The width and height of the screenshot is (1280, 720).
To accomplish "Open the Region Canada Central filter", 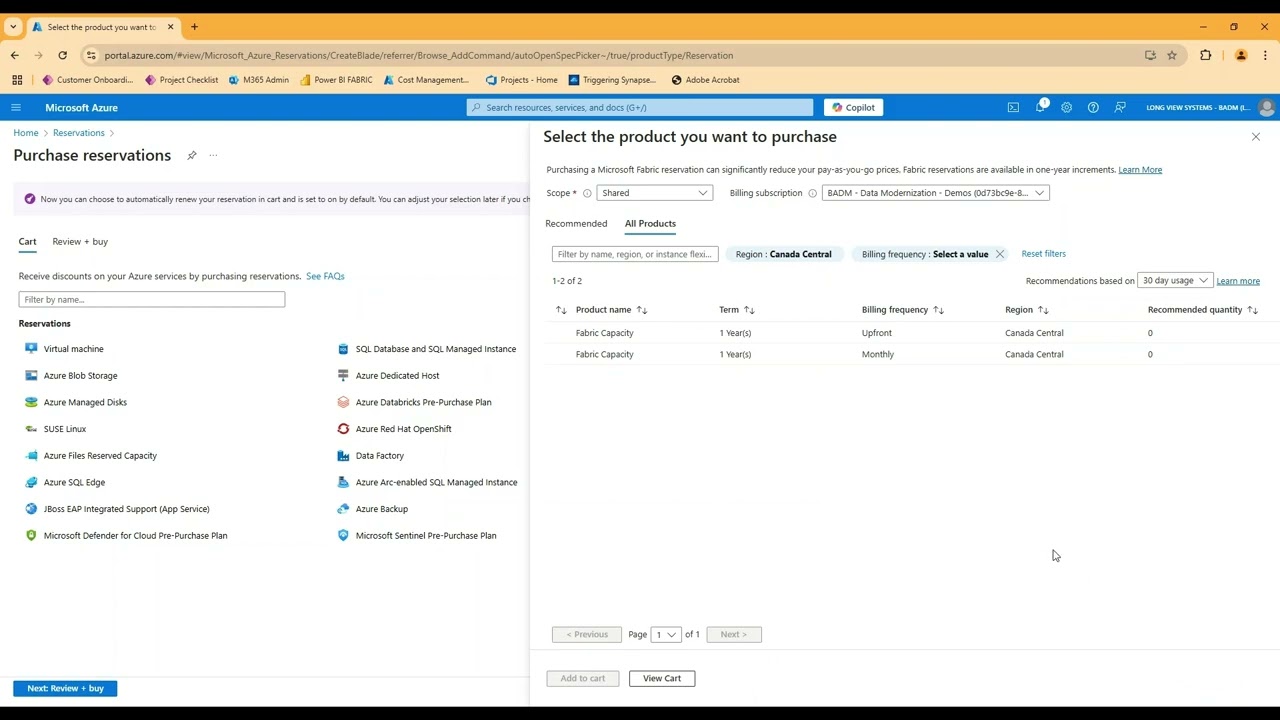I will 784,254.
